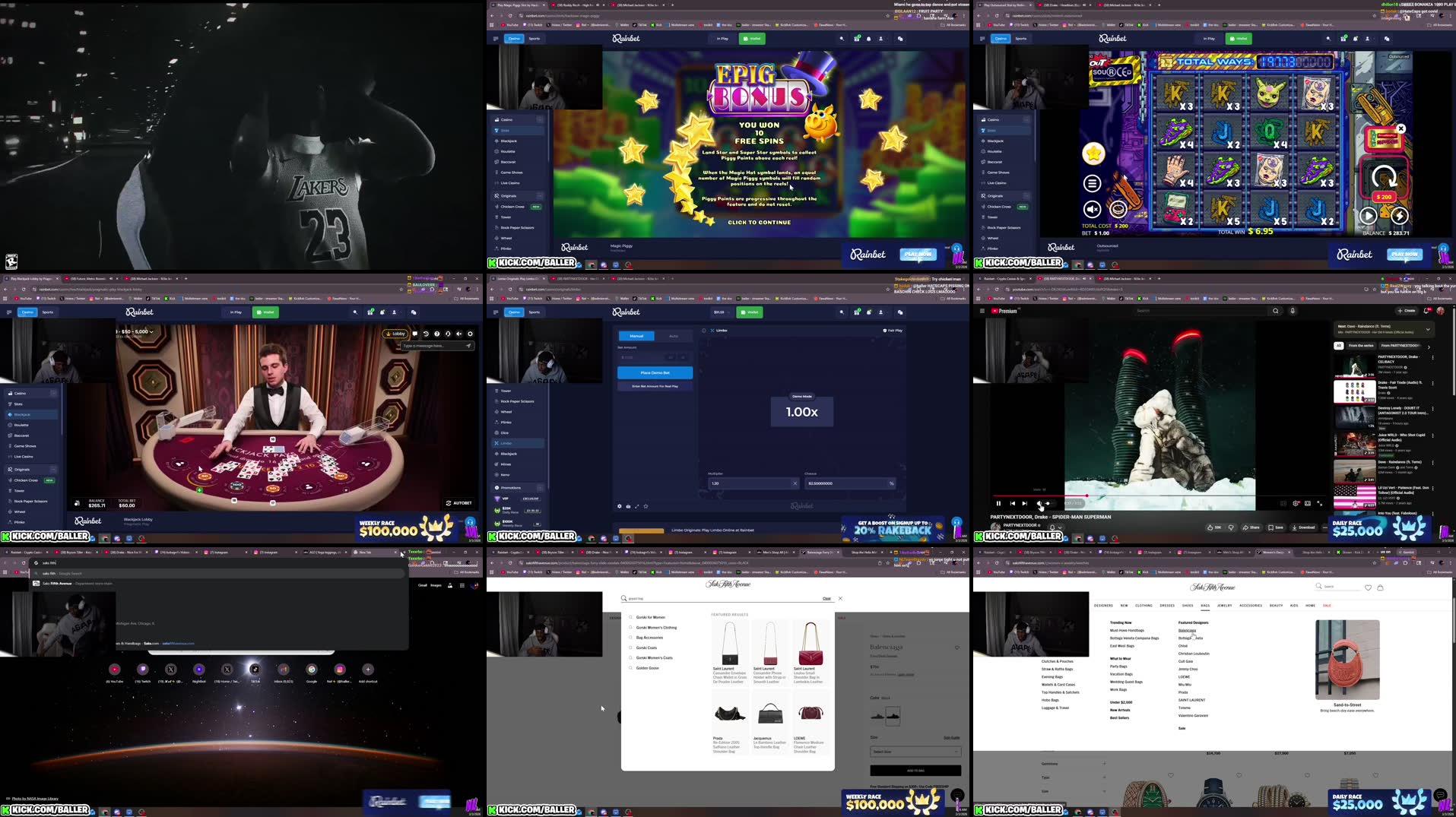
Task: Expand the next autoplay video queue chevron
Action: click(x=1429, y=328)
